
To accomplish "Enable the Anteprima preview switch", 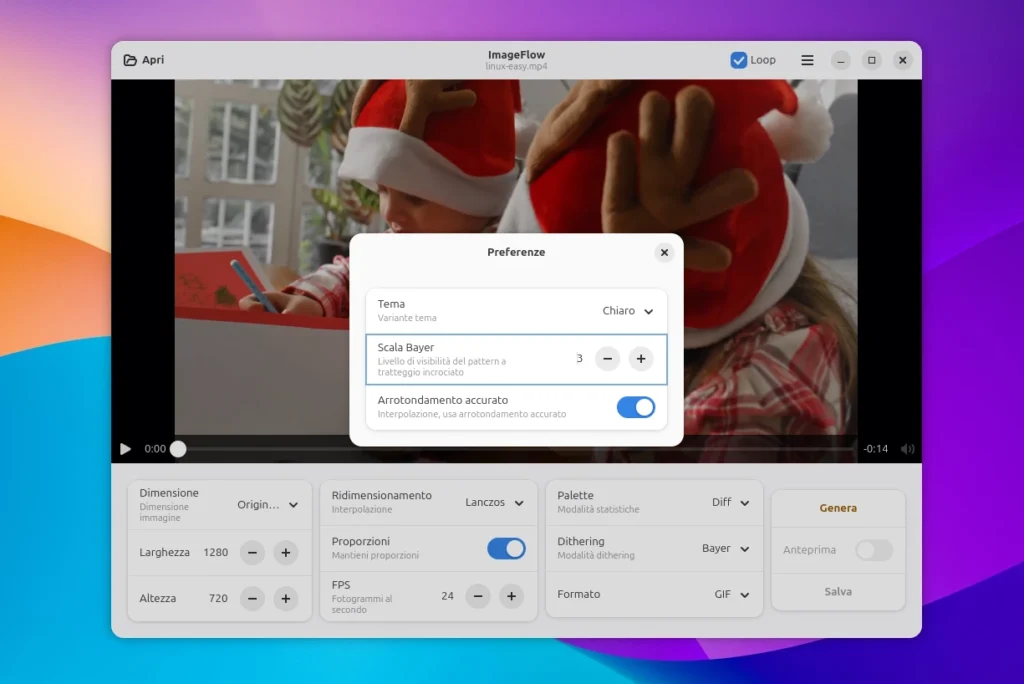I will 873,550.
